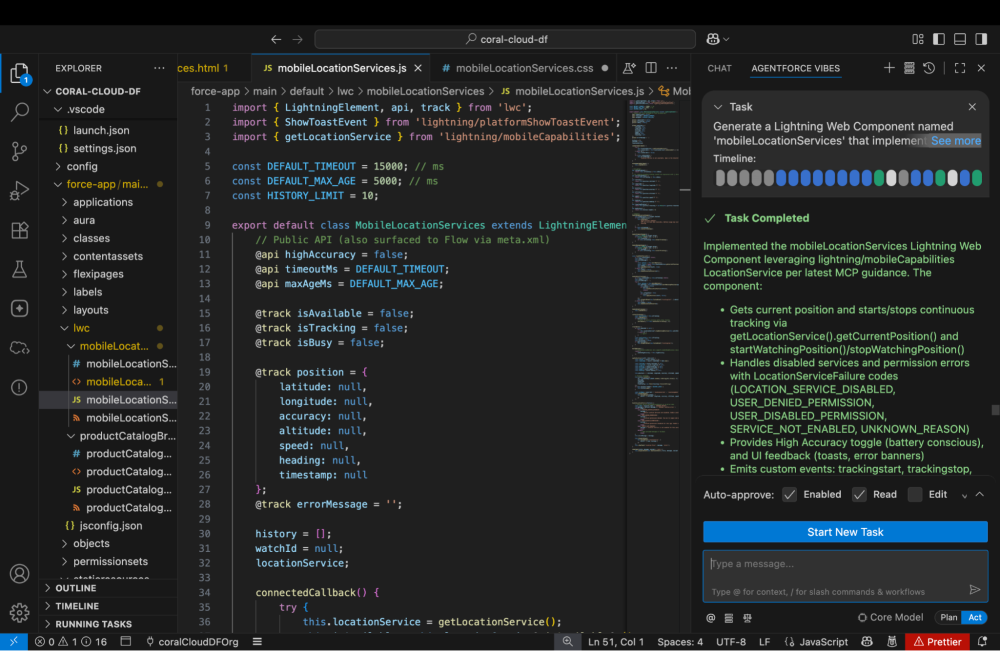Open the Testing beaker icon

point(19,269)
